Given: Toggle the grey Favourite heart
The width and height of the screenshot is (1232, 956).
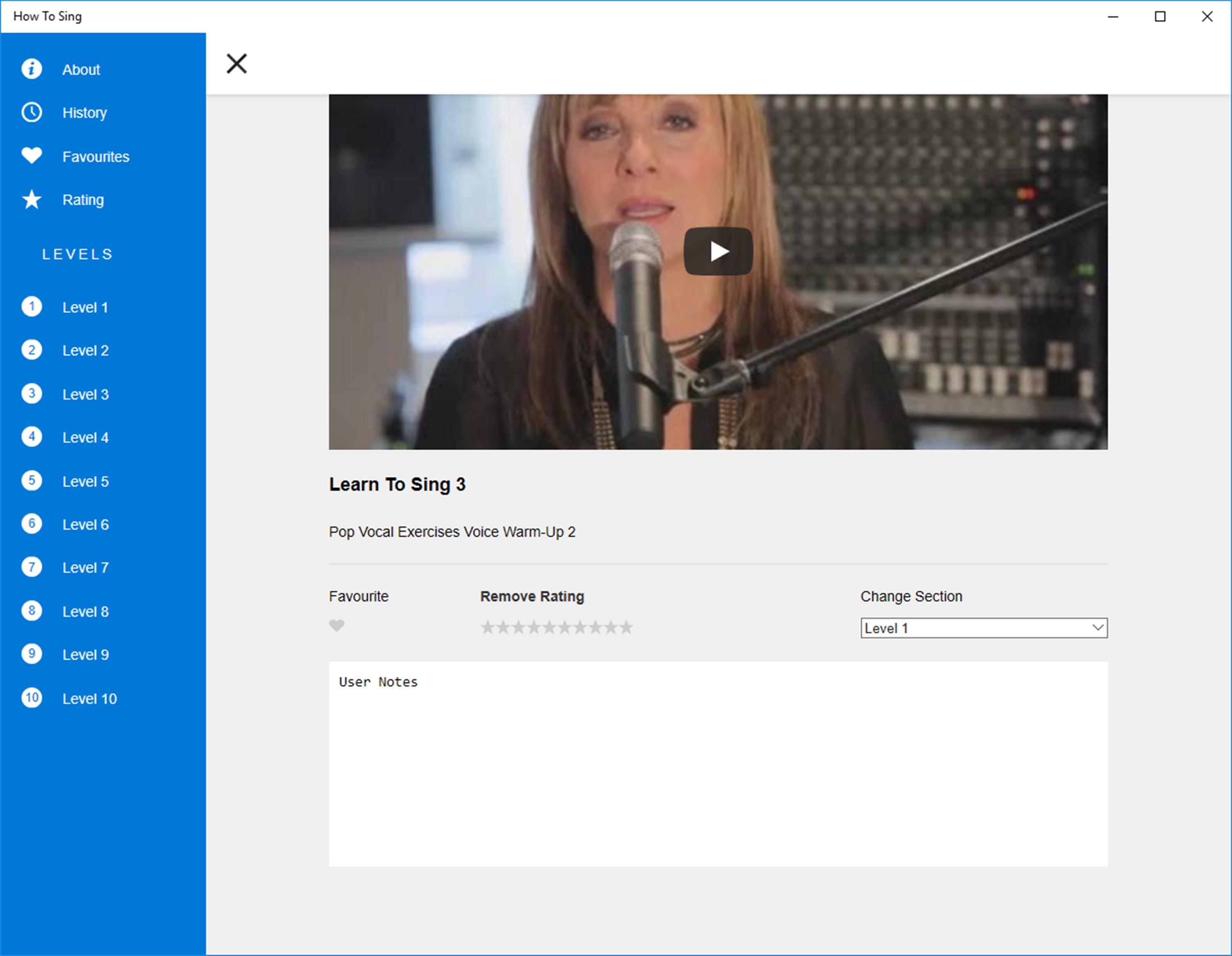Looking at the screenshot, I should 337,626.
